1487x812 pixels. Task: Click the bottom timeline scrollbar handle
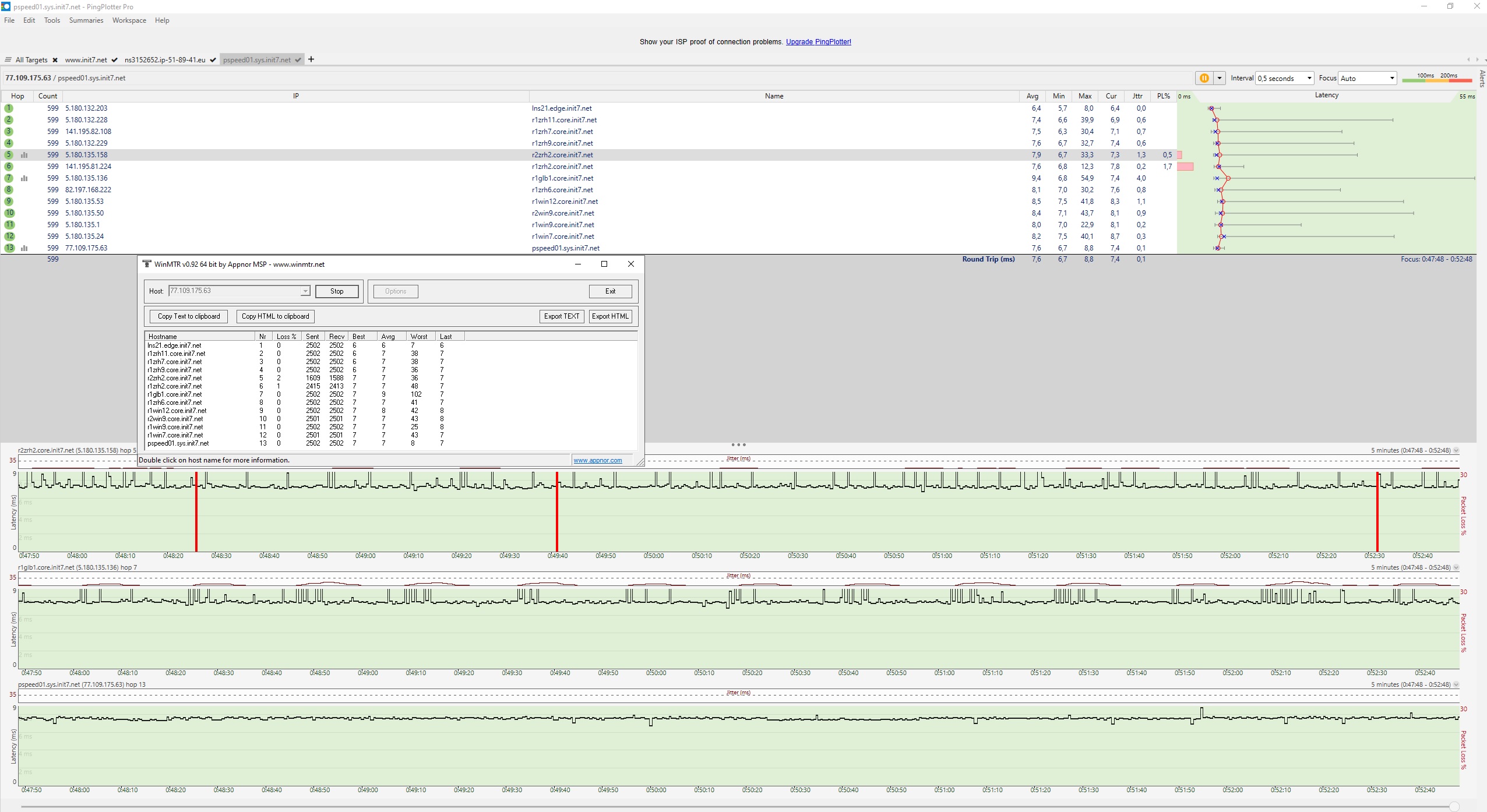pyautogui.click(x=1454, y=806)
